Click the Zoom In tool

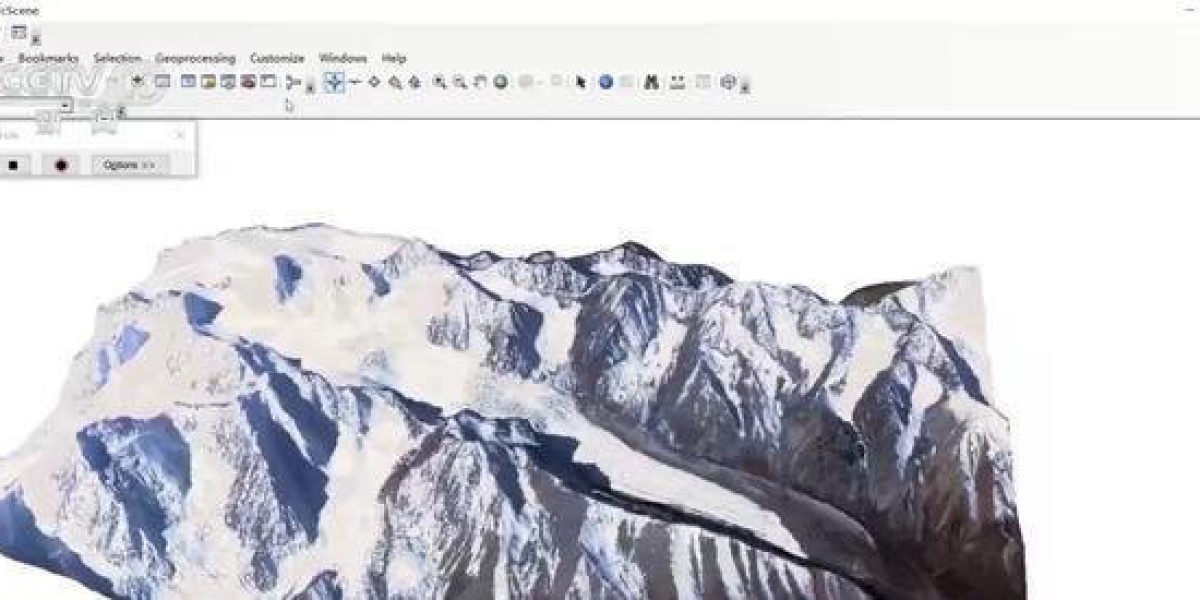439,82
